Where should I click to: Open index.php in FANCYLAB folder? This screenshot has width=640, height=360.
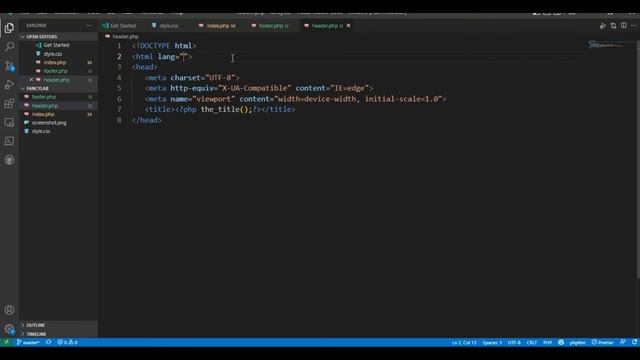tap(43, 114)
